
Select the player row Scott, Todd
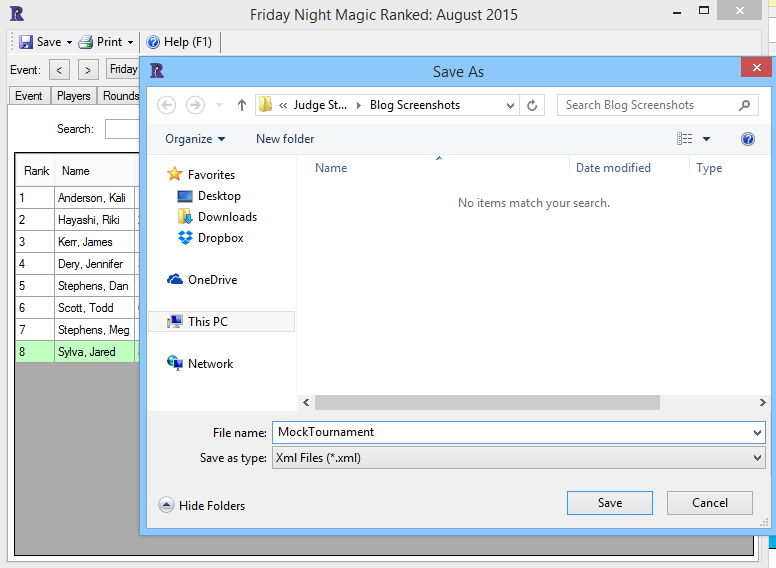(77, 308)
